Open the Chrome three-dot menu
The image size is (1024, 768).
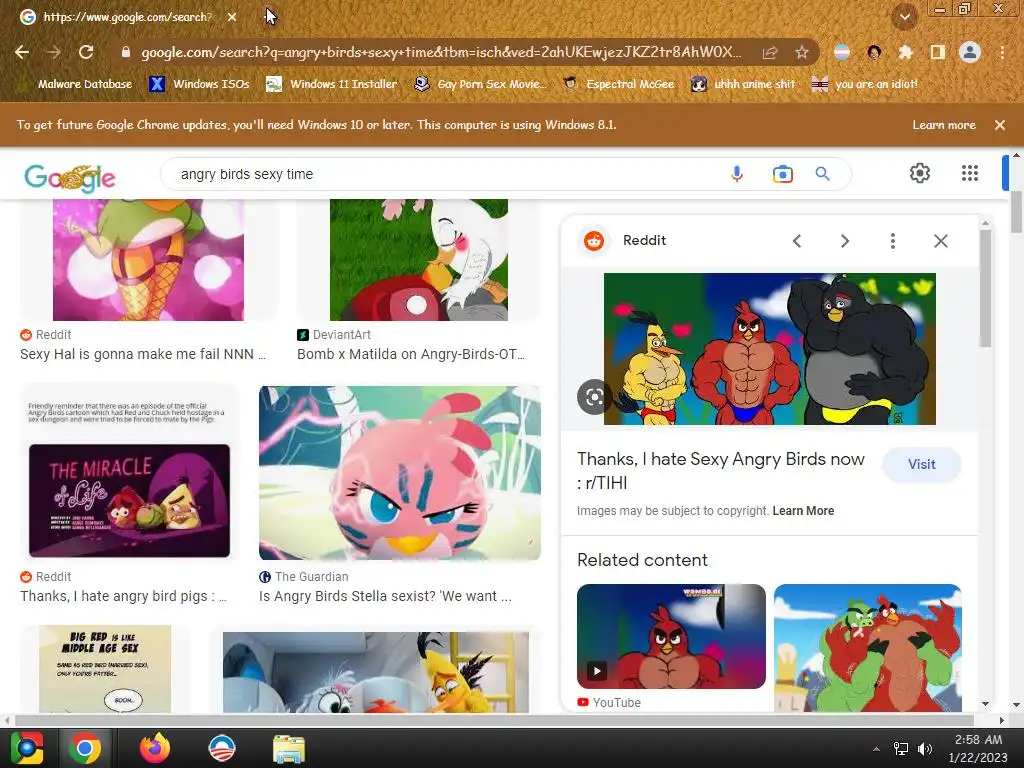coord(1002,52)
